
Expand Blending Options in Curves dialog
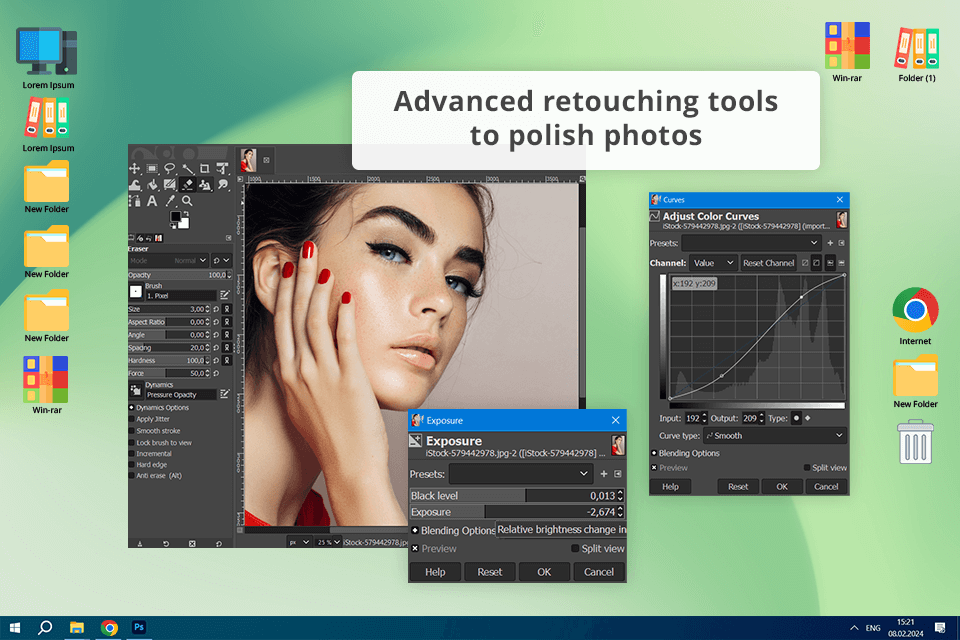pos(654,453)
